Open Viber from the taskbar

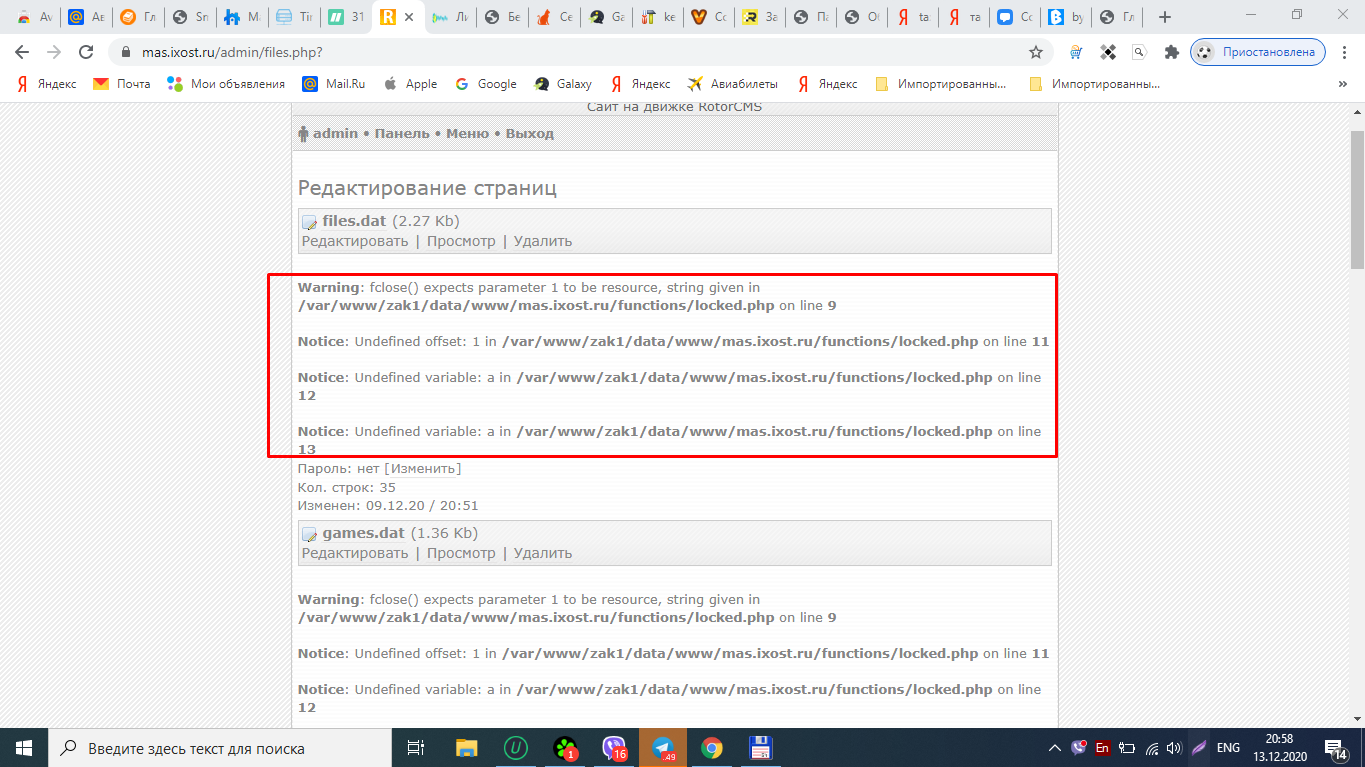coord(614,748)
